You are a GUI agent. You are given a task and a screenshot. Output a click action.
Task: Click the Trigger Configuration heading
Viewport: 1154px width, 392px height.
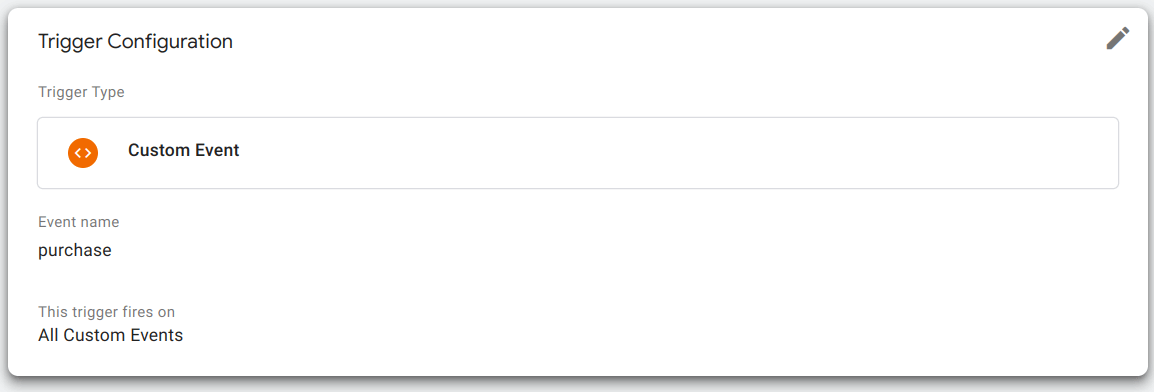pyautogui.click(x=135, y=42)
